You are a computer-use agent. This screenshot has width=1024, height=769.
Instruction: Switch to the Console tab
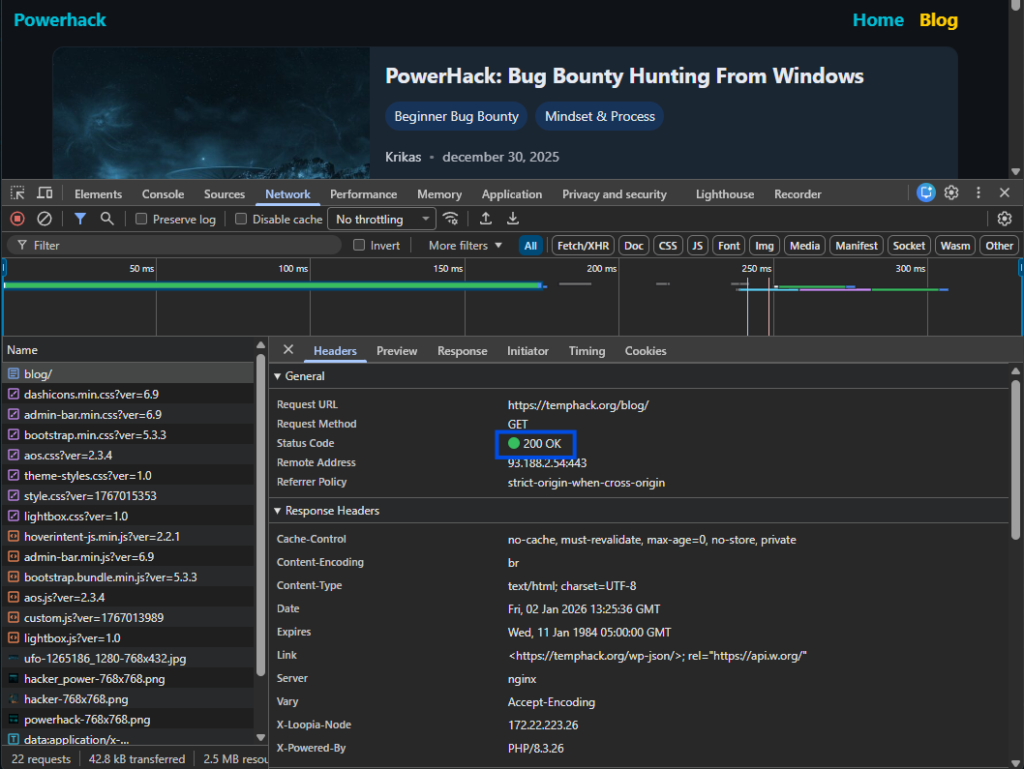pyautogui.click(x=163, y=194)
